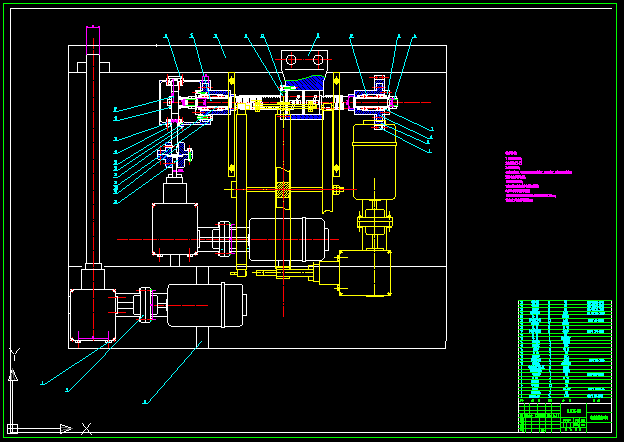Screen dimensions: 624x442
Task: Click the UCS Y-axis arrowhead
Action: click(x=12, y=376)
